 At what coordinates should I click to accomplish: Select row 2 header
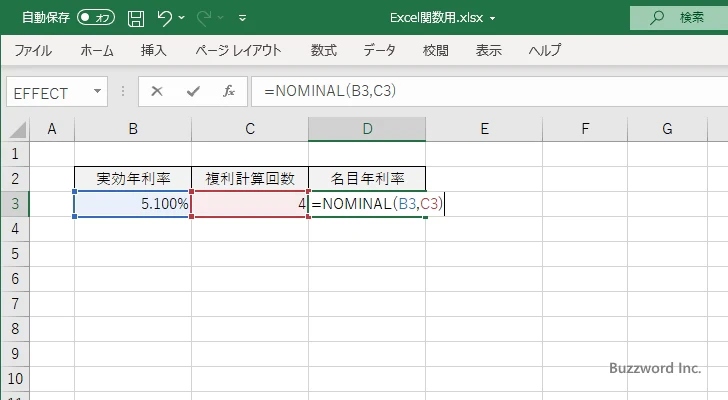click(x=15, y=179)
